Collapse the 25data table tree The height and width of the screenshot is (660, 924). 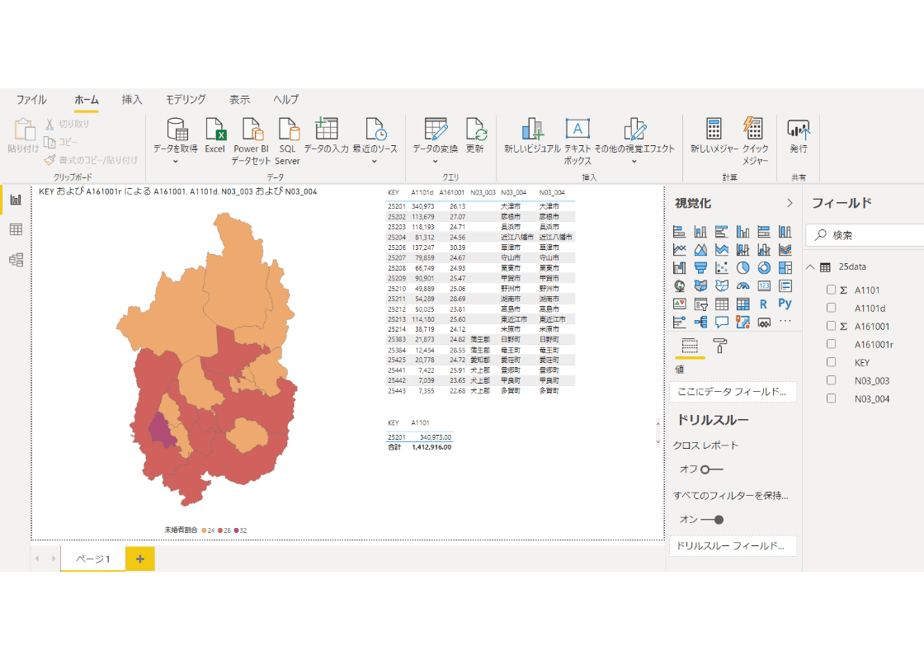(810, 267)
